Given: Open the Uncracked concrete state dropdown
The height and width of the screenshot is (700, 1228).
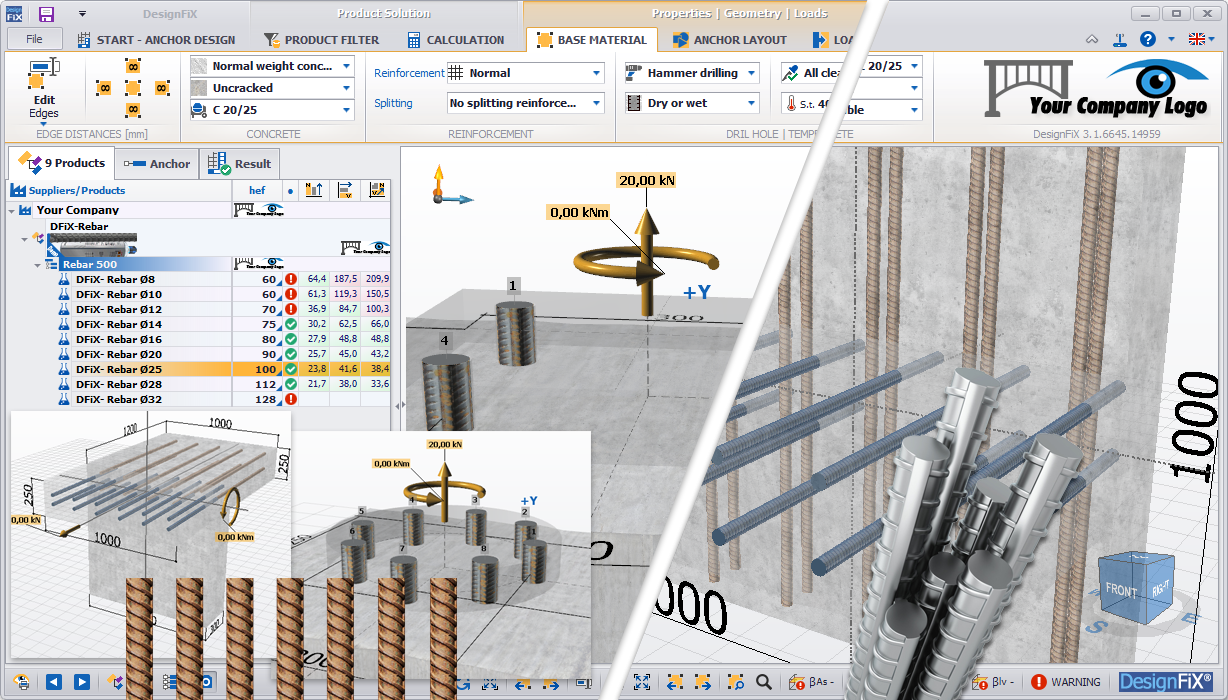Looking at the screenshot, I should (271, 88).
